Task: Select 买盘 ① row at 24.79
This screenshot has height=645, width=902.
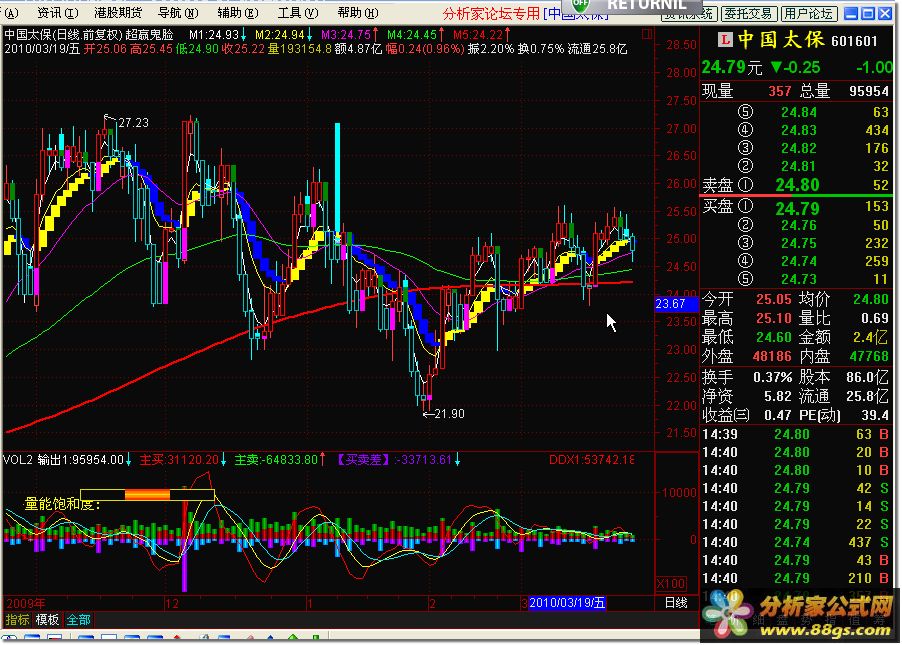Action: (x=796, y=207)
